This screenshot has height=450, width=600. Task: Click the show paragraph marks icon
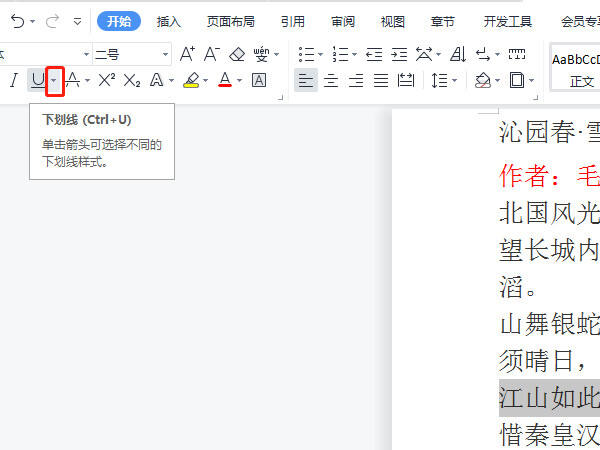pos(483,54)
